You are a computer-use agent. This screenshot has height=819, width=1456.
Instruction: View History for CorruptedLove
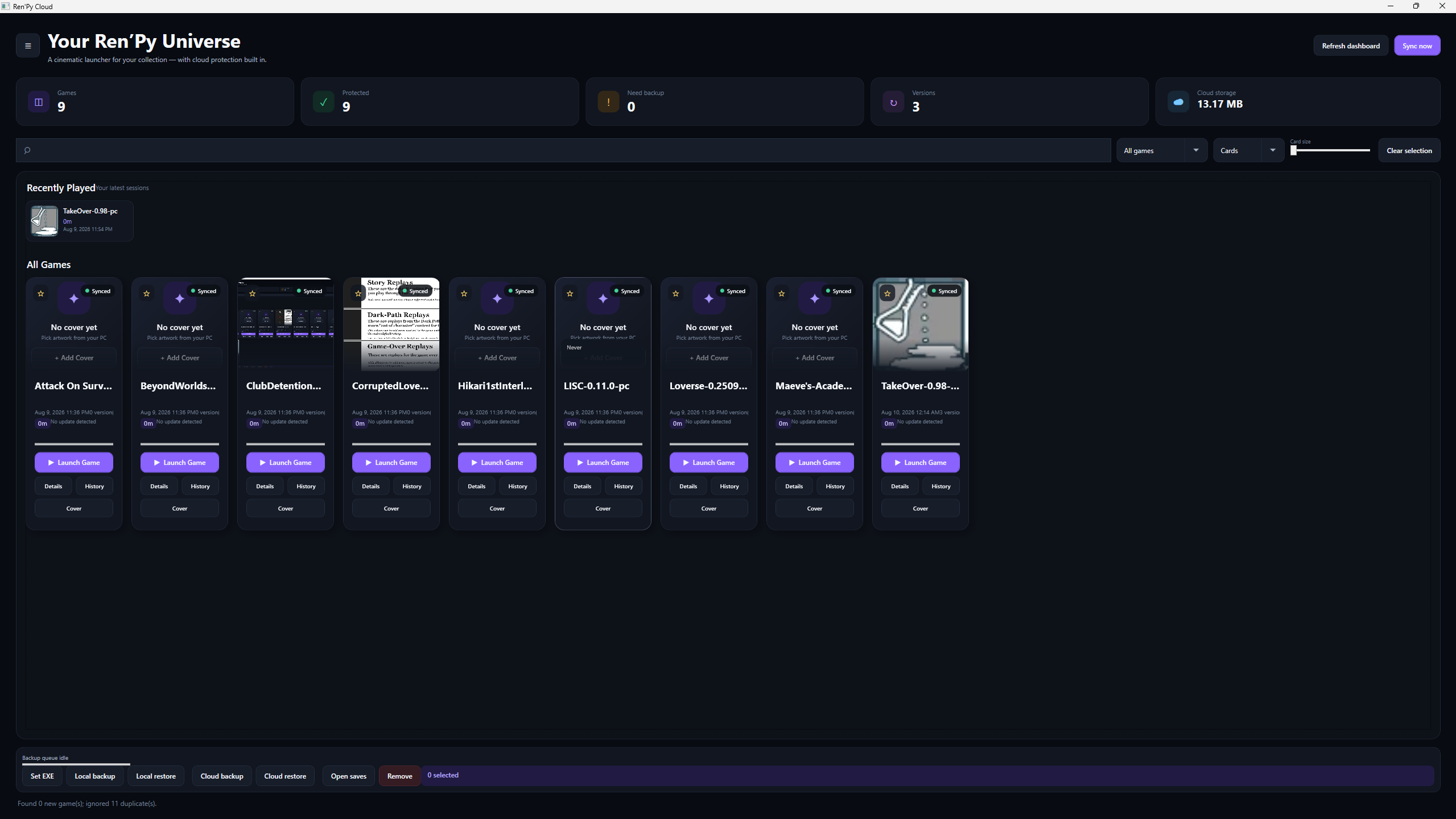412,487
